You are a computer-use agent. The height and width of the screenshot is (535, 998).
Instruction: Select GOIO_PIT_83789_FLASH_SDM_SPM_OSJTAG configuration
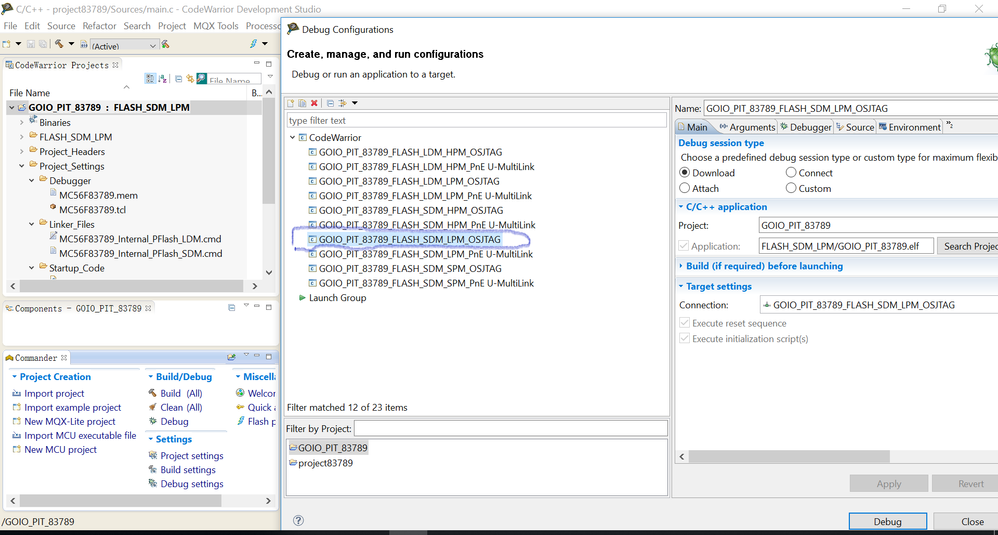(410, 268)
